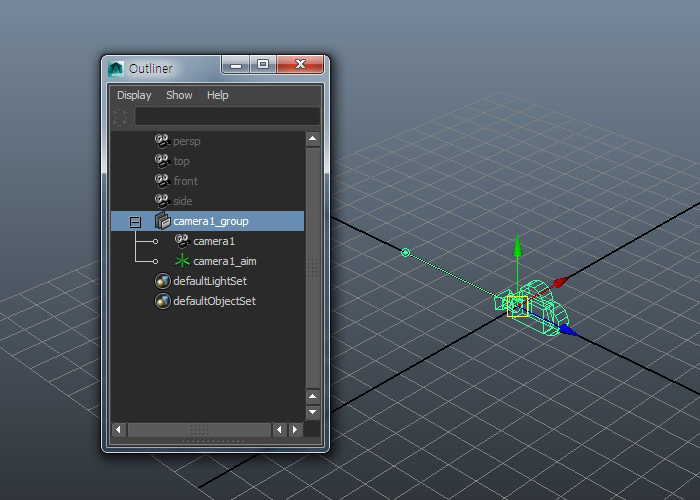Select the defaultObjectSet item

point(214,301)
